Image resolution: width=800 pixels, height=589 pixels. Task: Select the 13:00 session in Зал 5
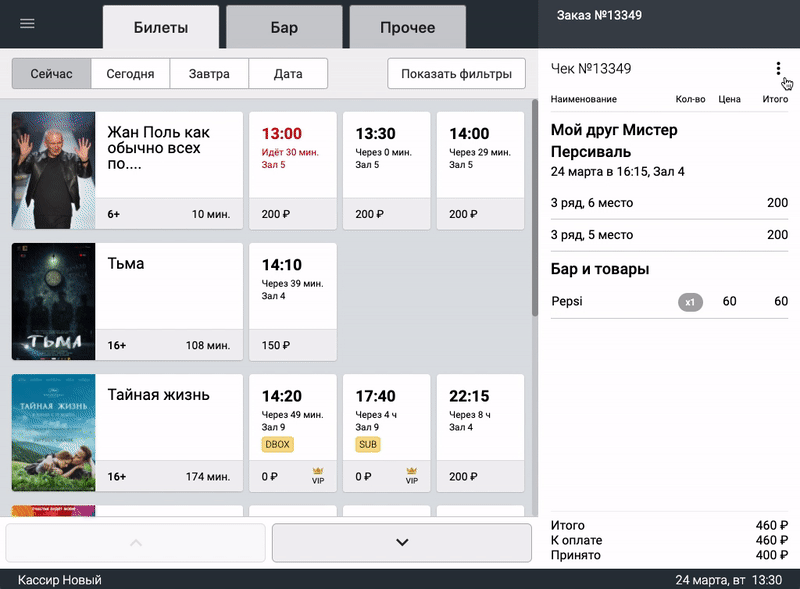pos(293,170)
